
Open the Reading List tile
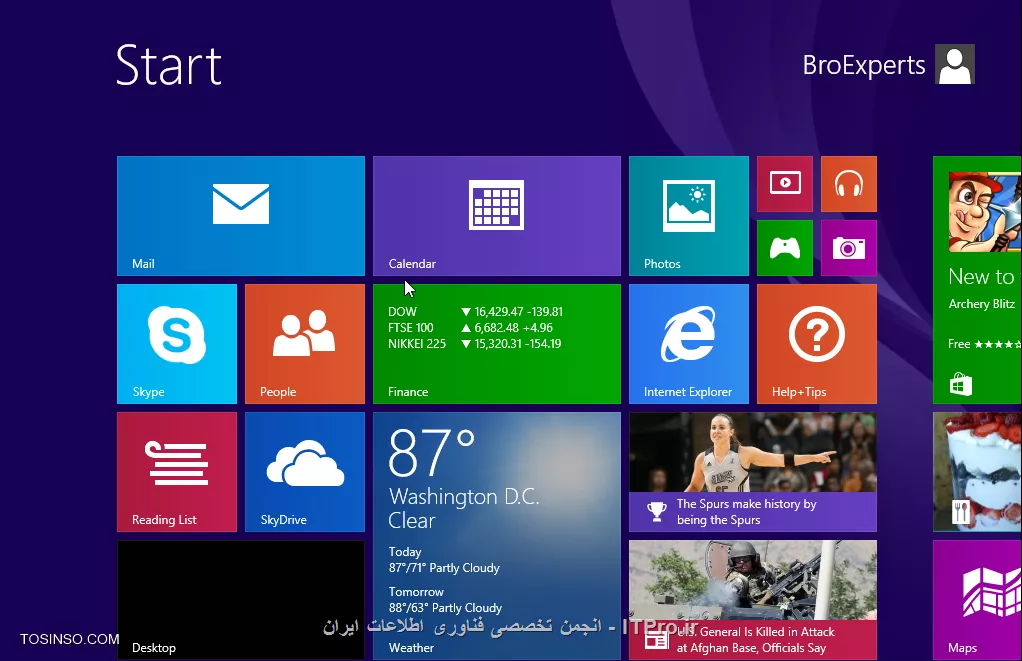(x=177, y=472)
